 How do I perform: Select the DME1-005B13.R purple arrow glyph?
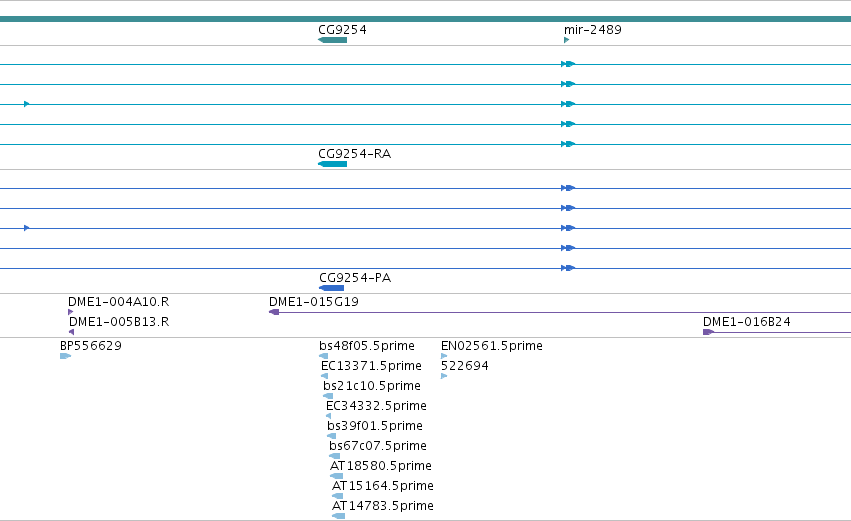(72, 332)
